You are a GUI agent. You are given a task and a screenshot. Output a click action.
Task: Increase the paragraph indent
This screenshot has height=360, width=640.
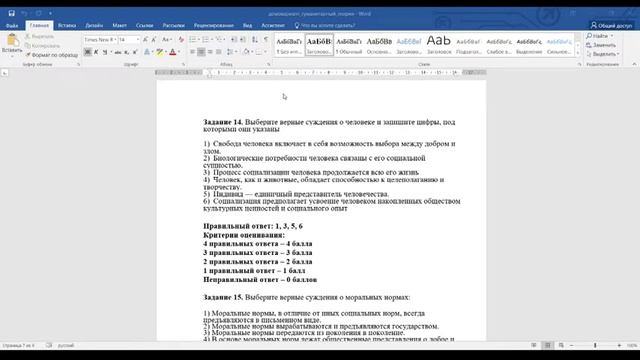243,40
